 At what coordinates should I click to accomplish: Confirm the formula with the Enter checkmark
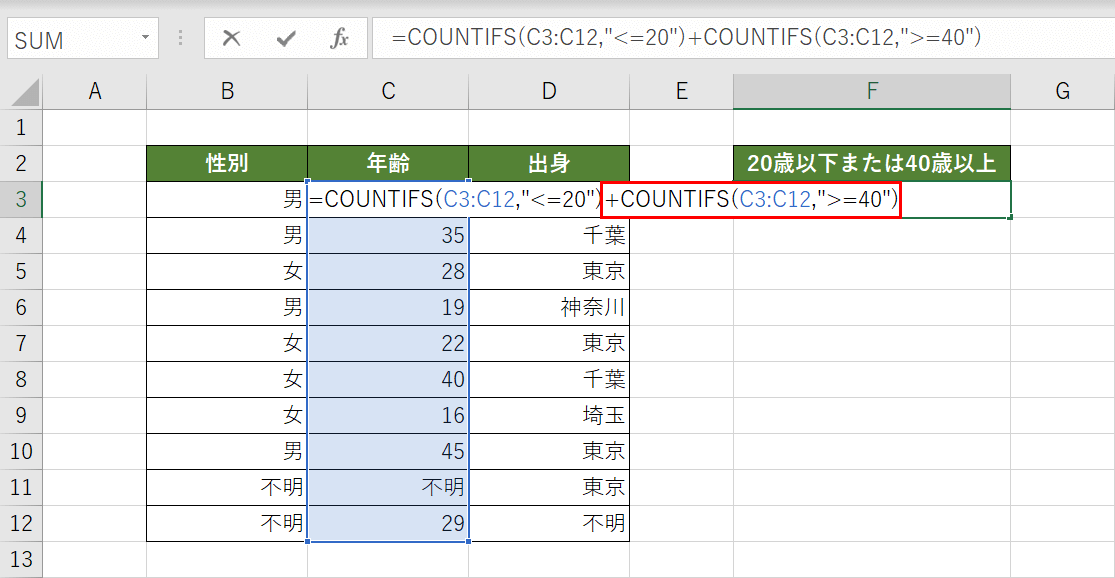(287, 39)
